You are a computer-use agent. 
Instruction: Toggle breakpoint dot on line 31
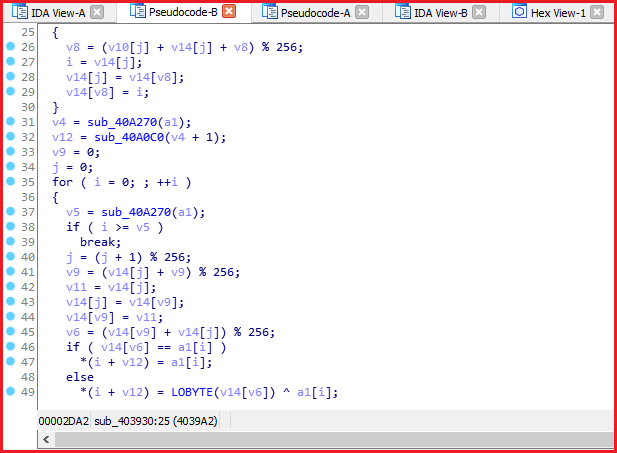(11, 122)
